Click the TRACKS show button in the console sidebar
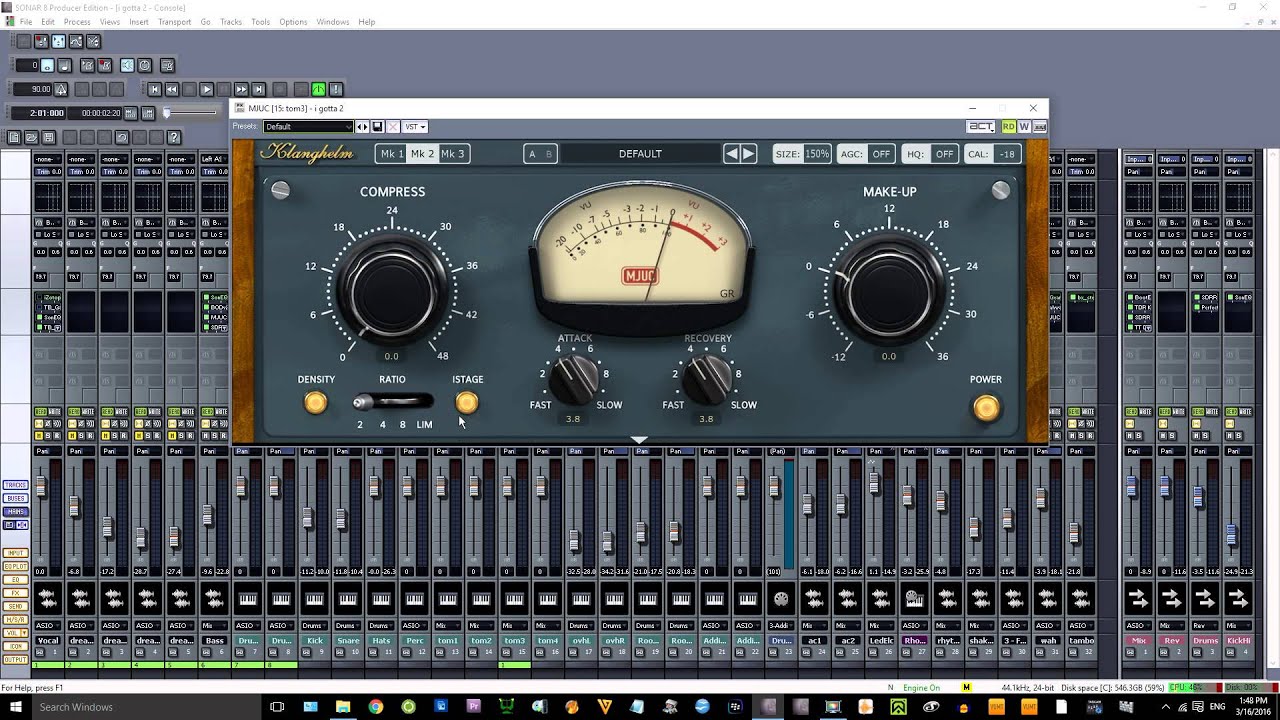This screenshot has height=720, width=1280. (x=16, y=485)
